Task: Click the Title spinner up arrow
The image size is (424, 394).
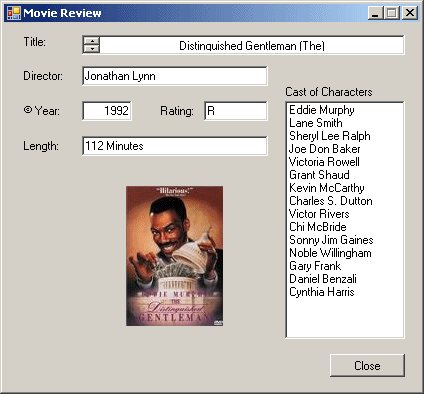Action: [x=91, y=41]
